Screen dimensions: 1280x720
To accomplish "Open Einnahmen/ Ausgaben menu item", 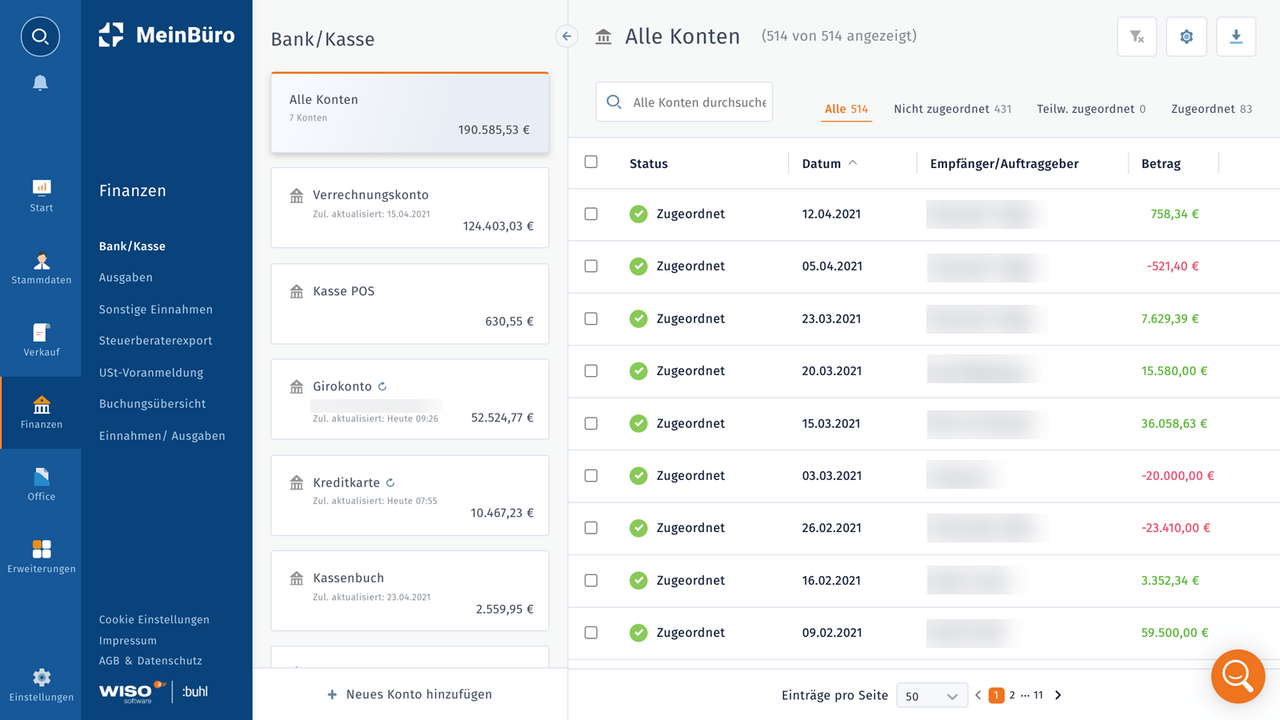I will (162, 436).
